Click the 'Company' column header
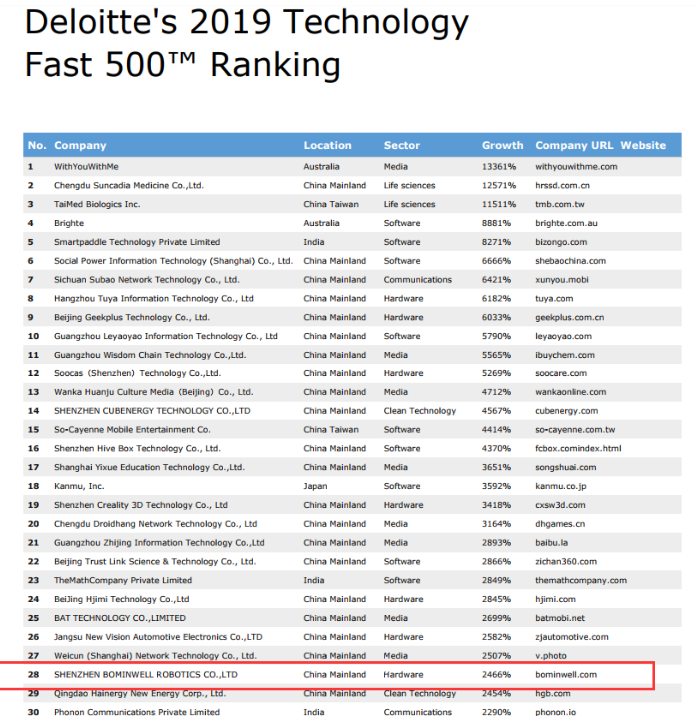 [x=80, y=145]
